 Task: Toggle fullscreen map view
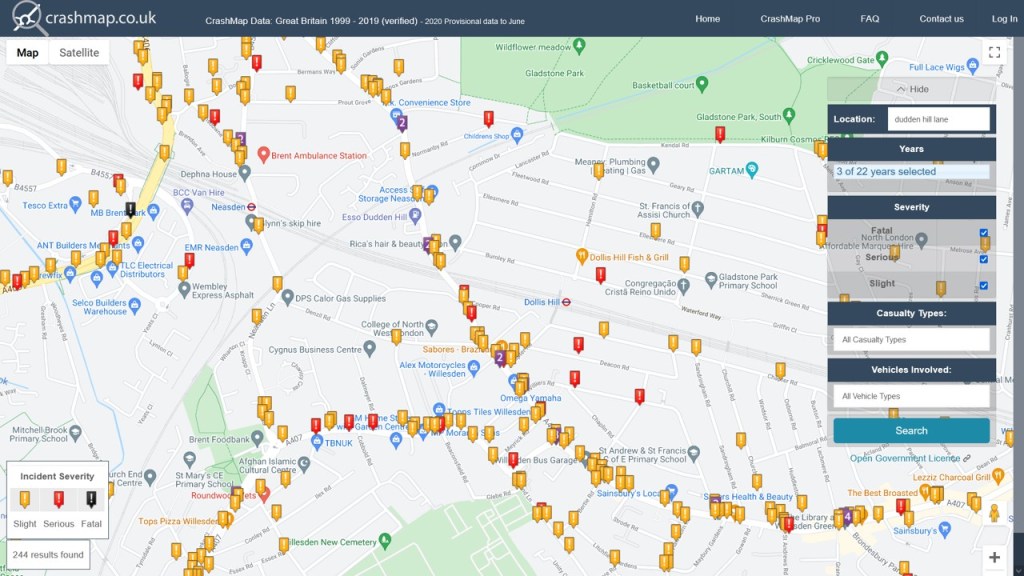click(993, 52)
